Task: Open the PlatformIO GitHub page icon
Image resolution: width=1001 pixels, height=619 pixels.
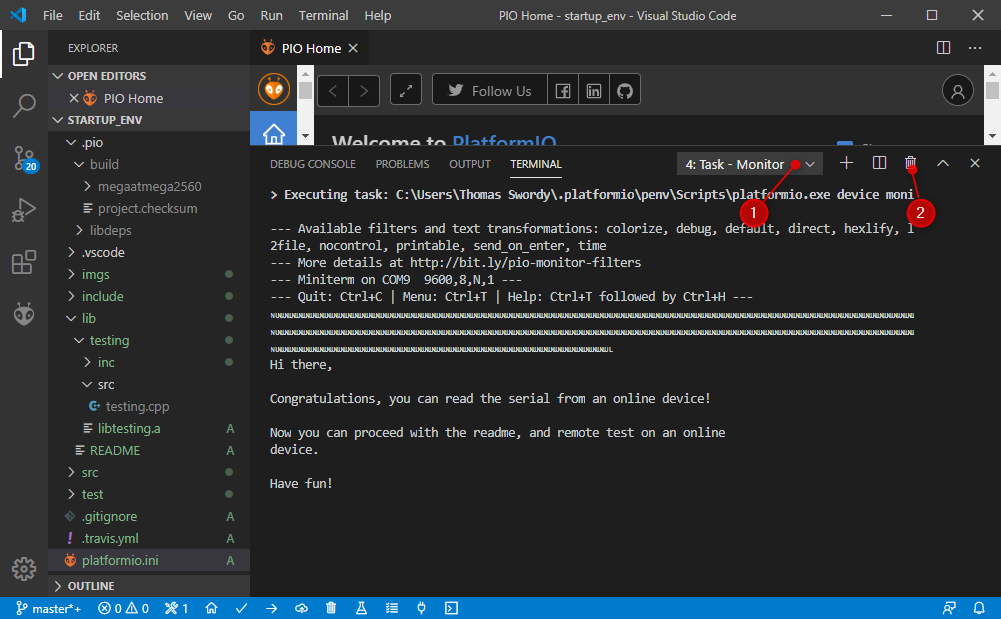Action: pos(625,91)
